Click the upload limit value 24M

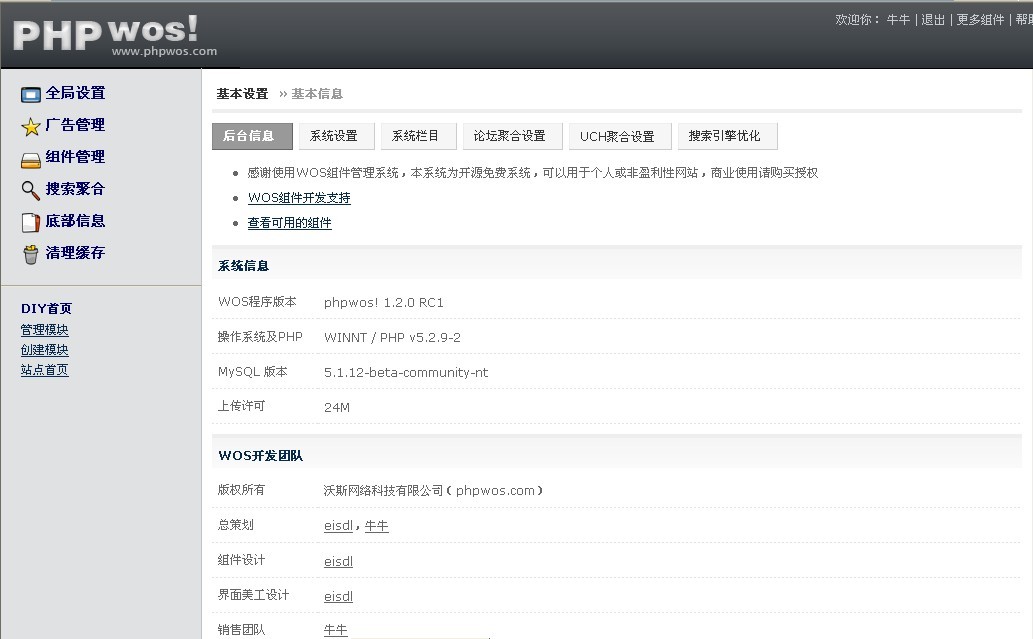coord(337,407)
